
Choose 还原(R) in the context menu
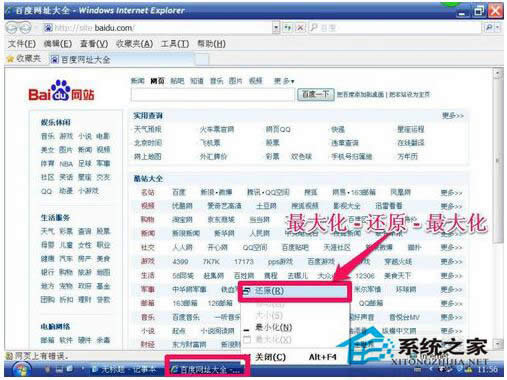click(295, 291)
